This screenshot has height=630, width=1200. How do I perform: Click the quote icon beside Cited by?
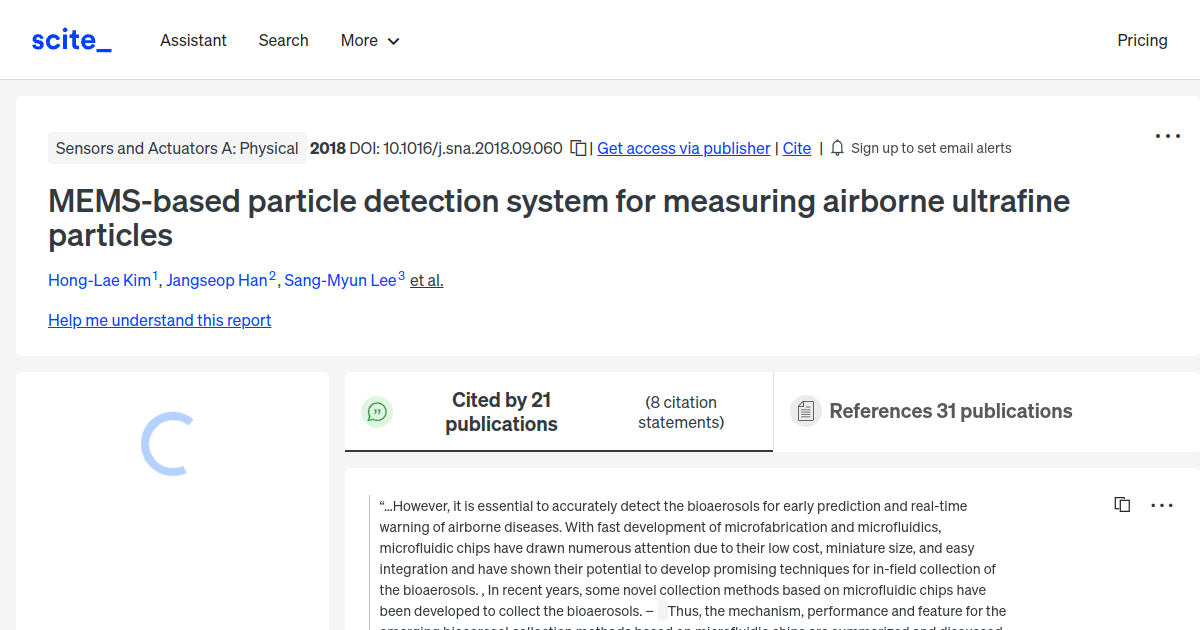tap(377, 411)
